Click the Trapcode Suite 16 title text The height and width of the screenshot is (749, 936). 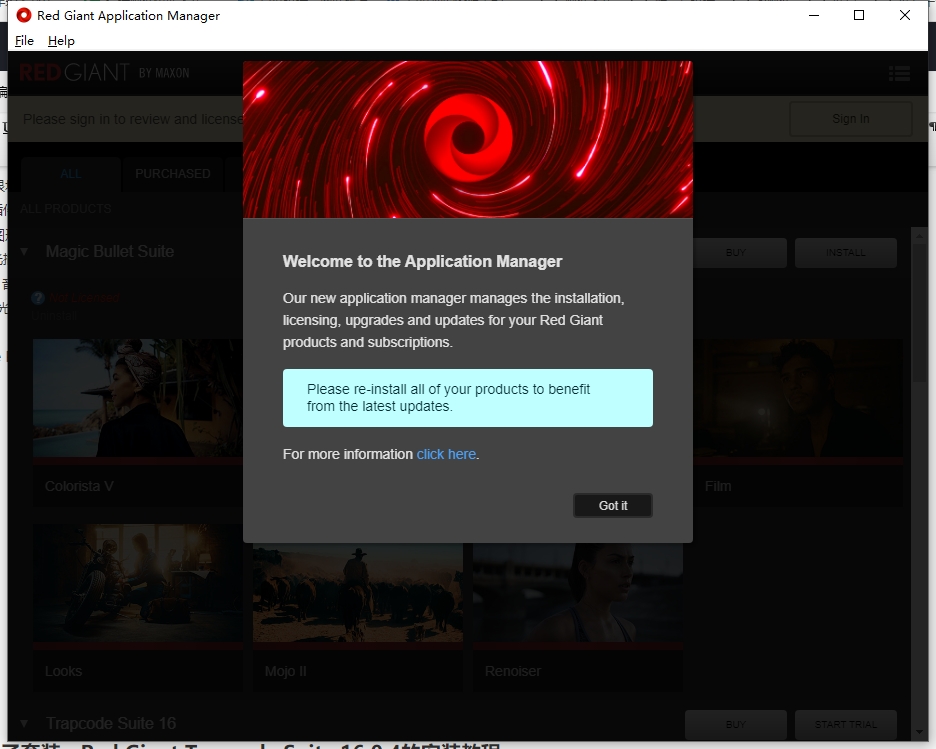click(111, 723)
